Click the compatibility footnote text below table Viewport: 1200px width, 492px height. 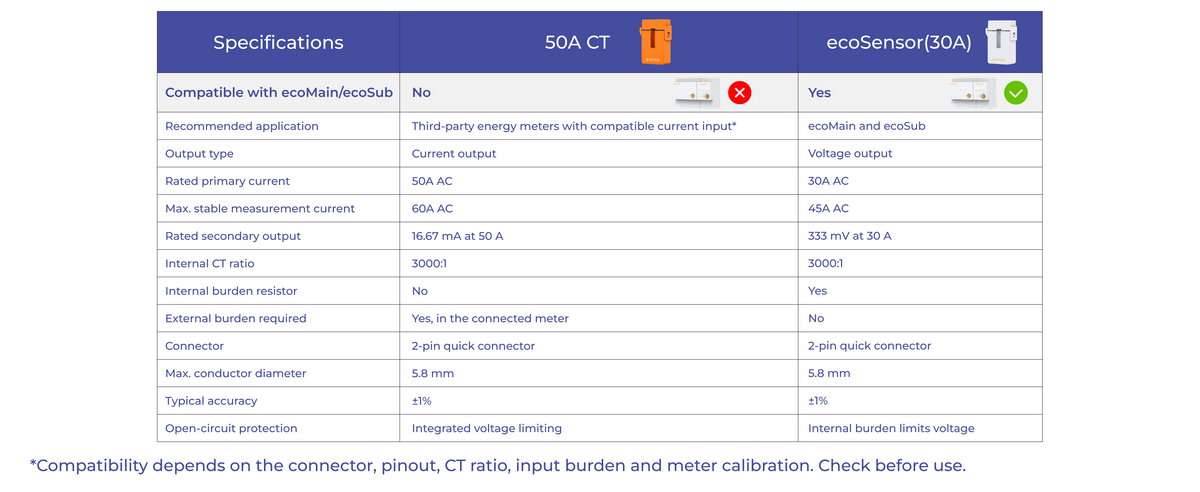(498, 466)
